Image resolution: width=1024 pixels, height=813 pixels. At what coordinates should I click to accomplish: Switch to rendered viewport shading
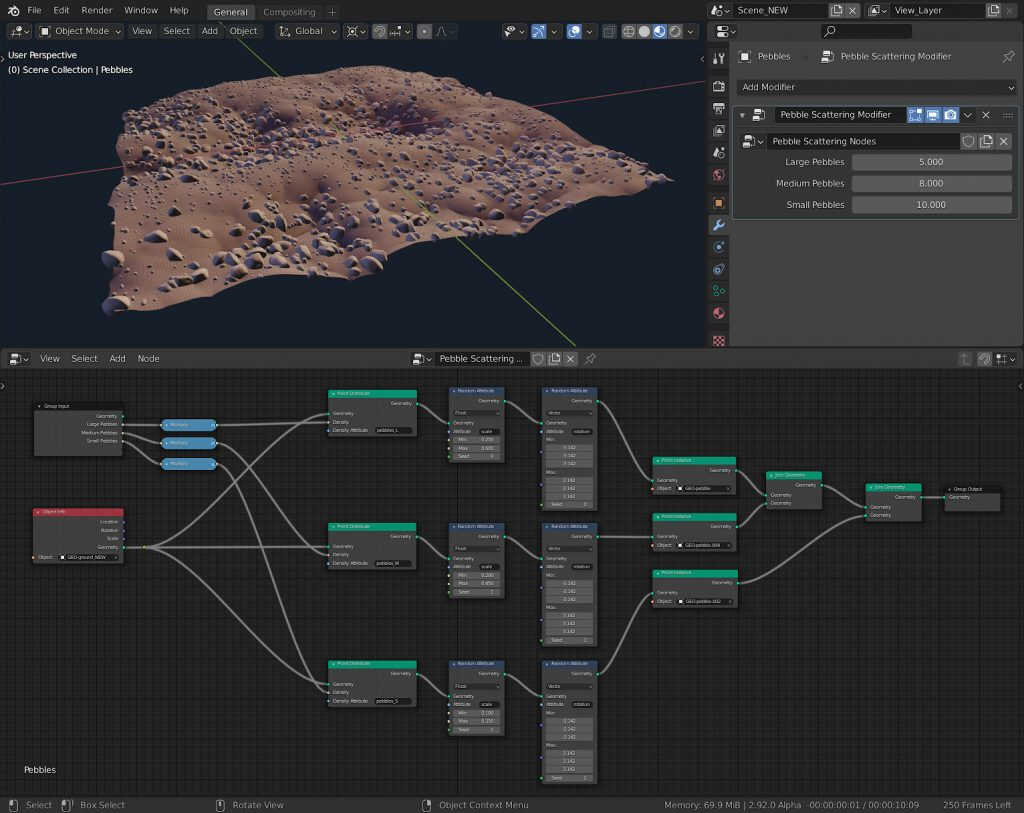click(676, 31)
